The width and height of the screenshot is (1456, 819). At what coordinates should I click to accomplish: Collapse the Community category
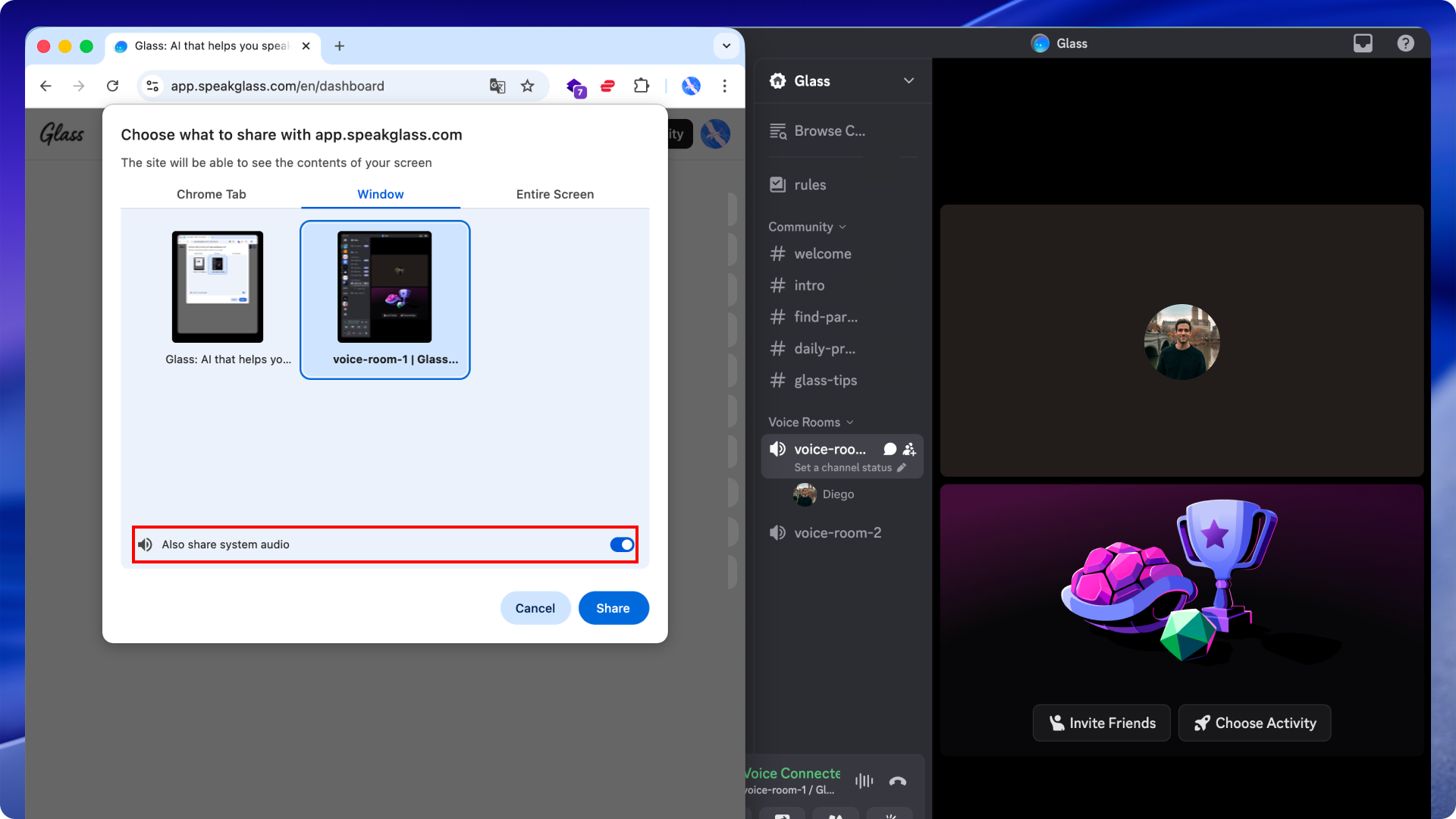point(842,226)
